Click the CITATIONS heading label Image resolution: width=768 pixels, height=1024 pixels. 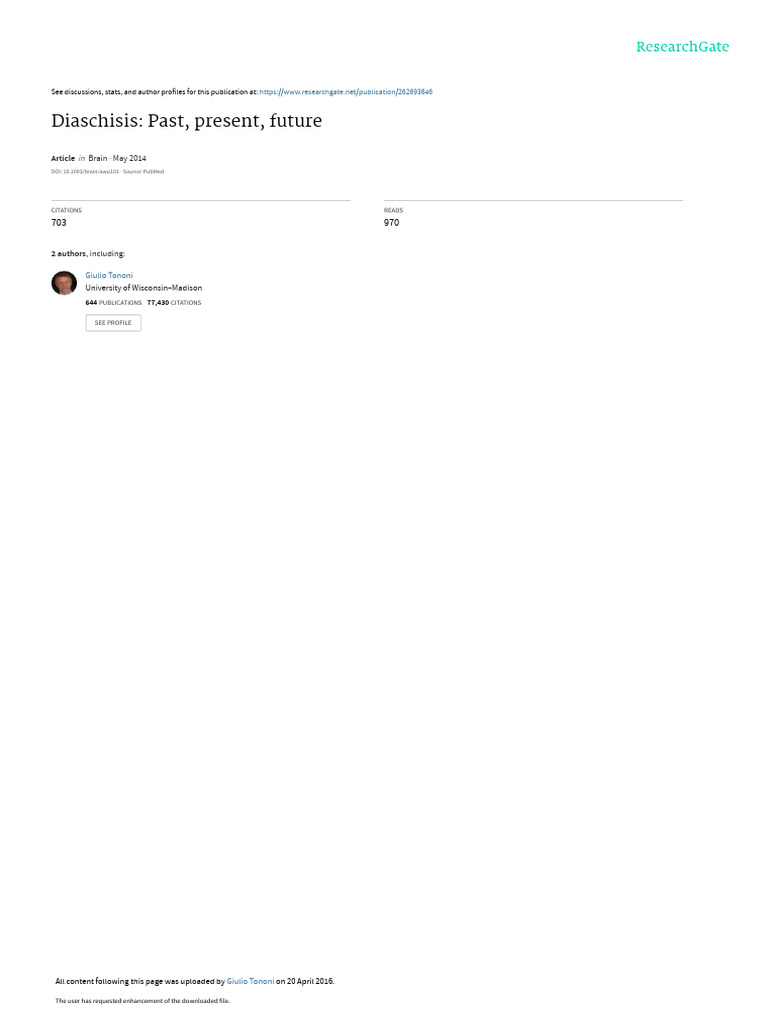[x=67, y=210]
